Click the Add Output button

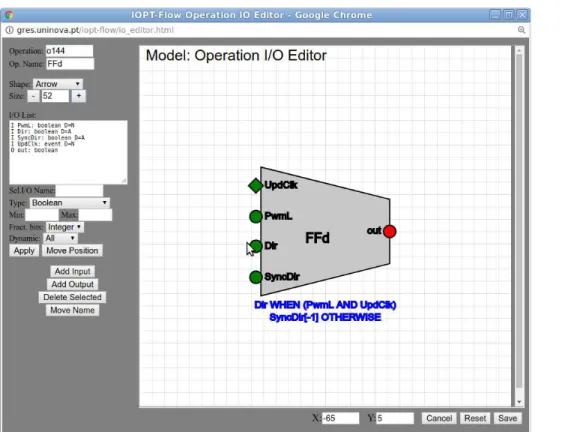[x=72, y=284]
